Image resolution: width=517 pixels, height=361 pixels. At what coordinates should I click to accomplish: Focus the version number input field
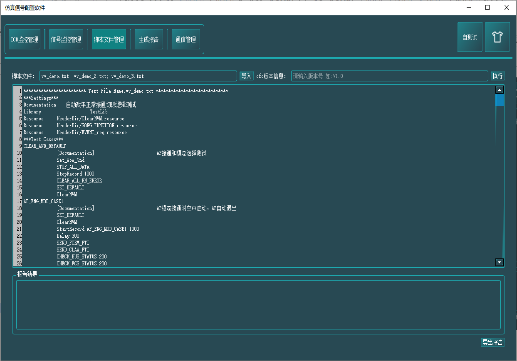pyautogui.click(x=389, y=76)
